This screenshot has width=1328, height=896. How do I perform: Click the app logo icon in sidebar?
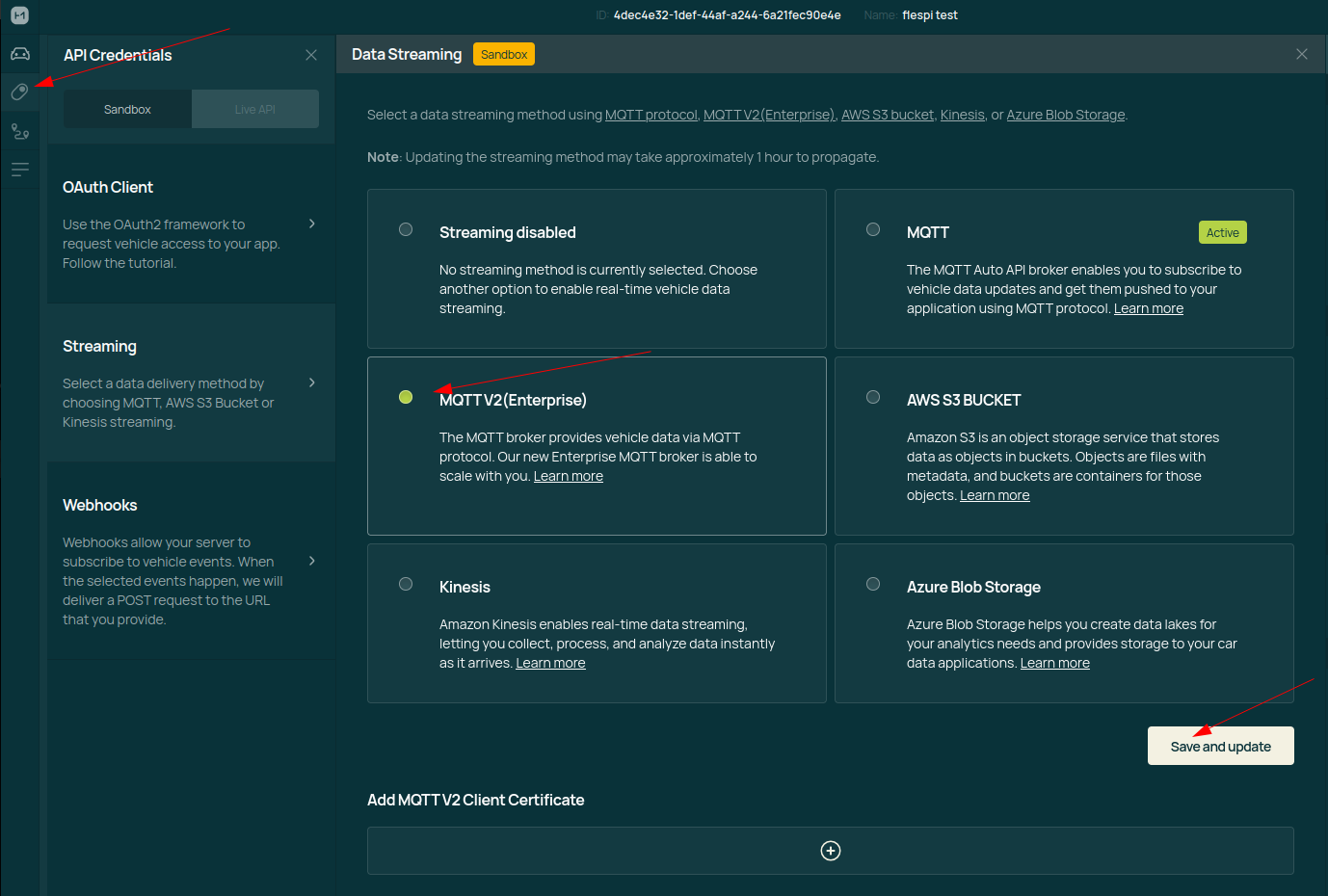pos(19,15)
